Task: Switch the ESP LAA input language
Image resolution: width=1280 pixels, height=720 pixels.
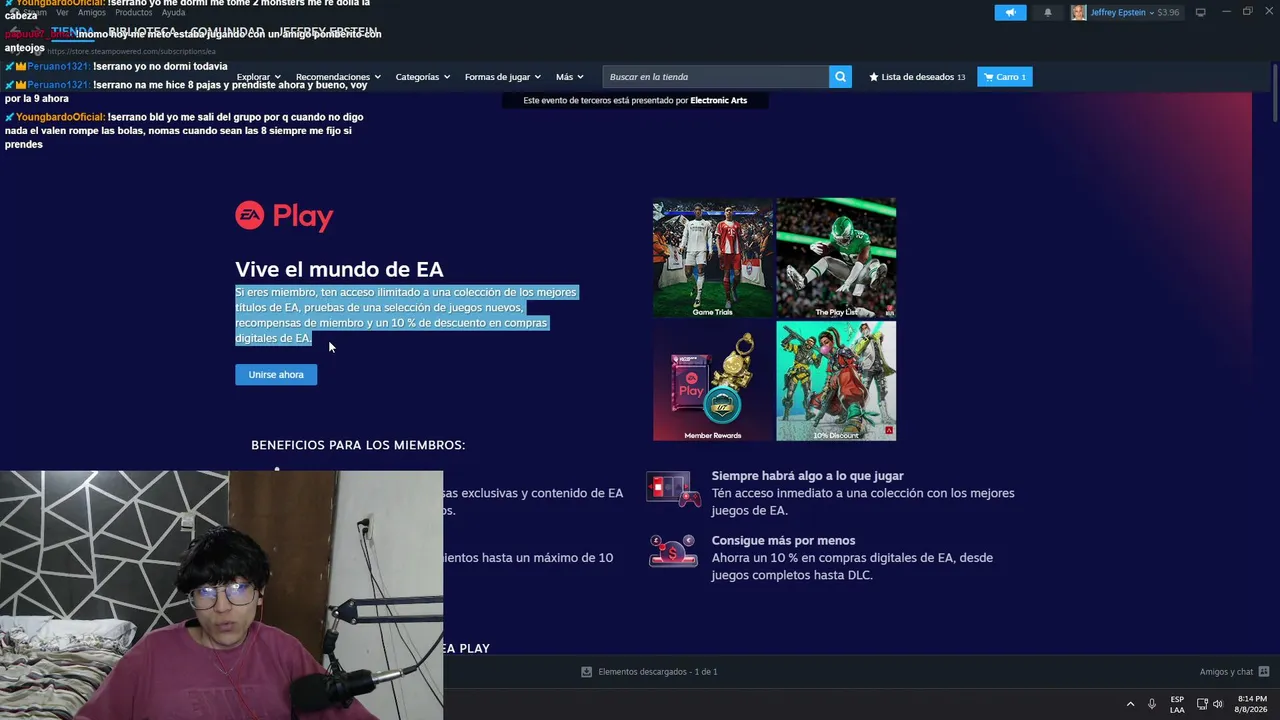Action: [1177, 704]
